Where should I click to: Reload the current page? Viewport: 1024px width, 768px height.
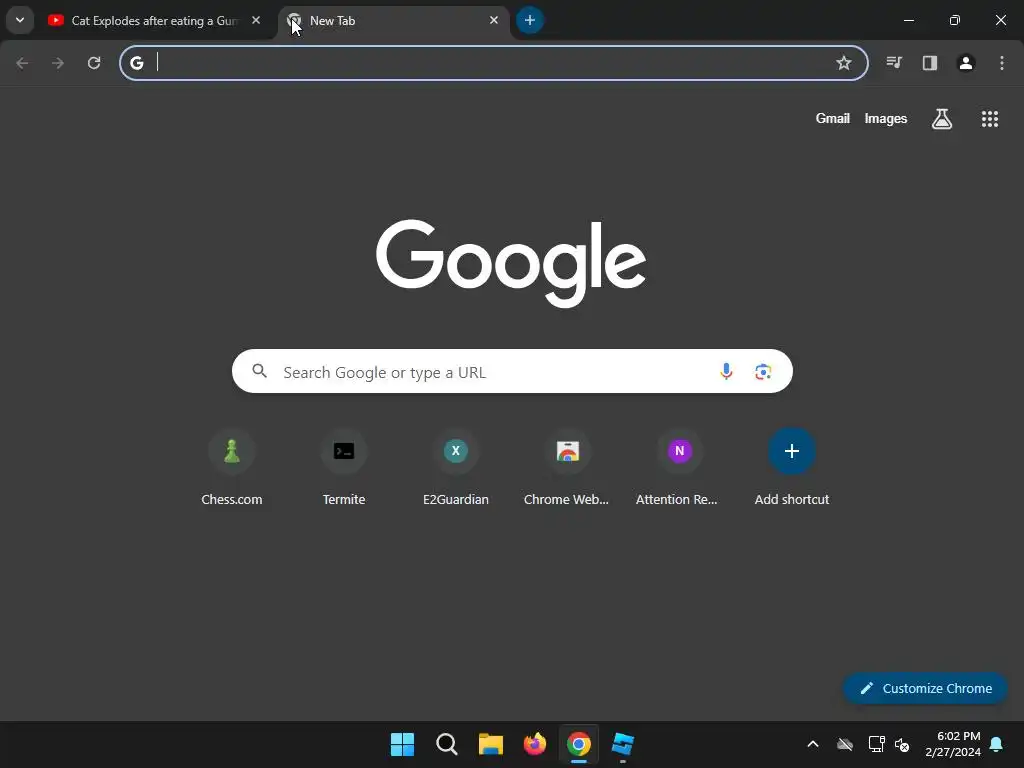94,63
